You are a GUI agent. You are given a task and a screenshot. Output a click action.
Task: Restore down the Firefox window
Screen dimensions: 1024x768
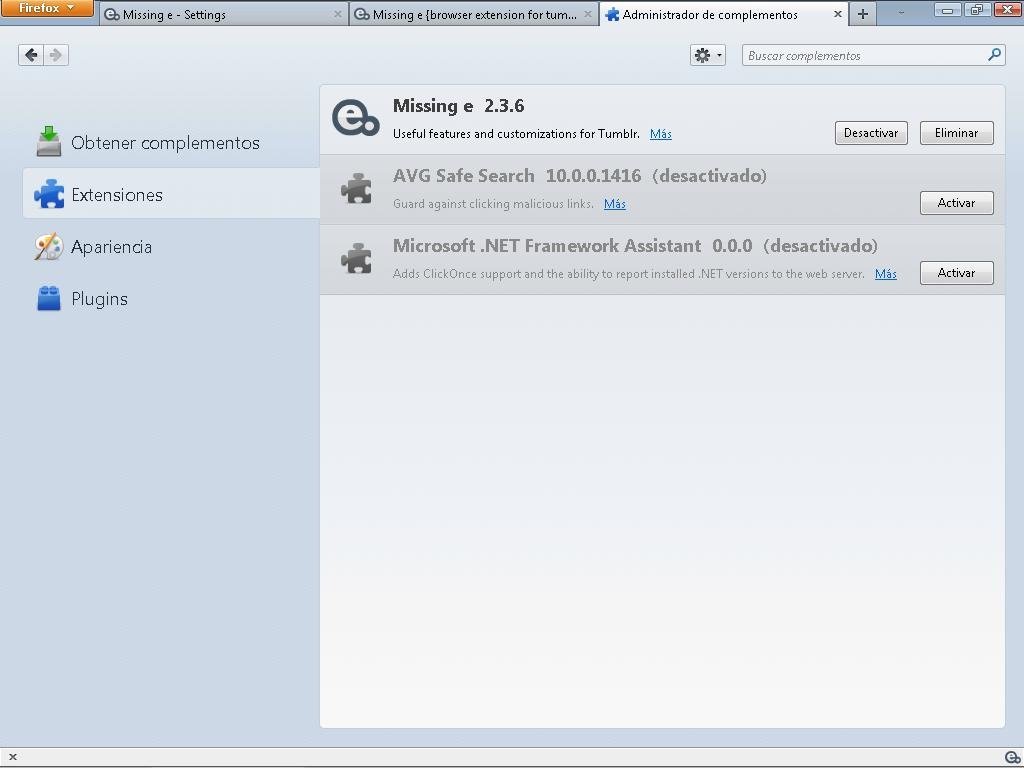(x=976, y=9)
